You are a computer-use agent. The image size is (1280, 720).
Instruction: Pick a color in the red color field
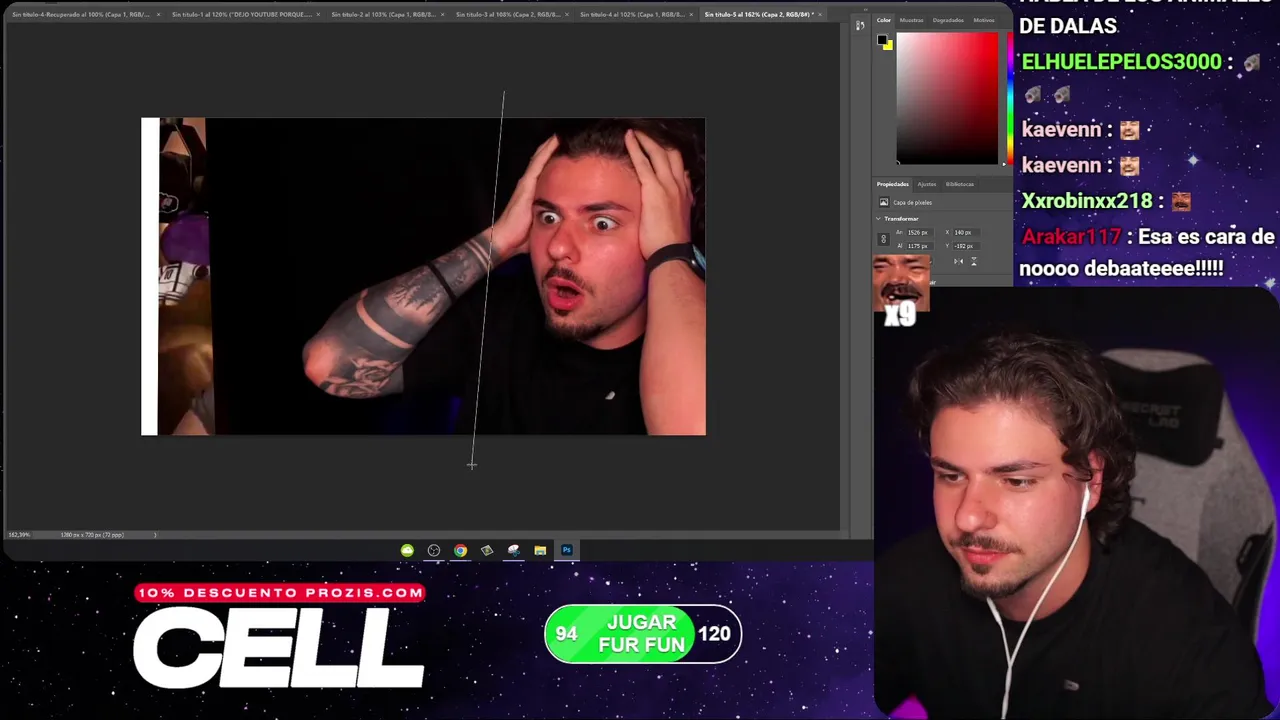pos(946,98)
